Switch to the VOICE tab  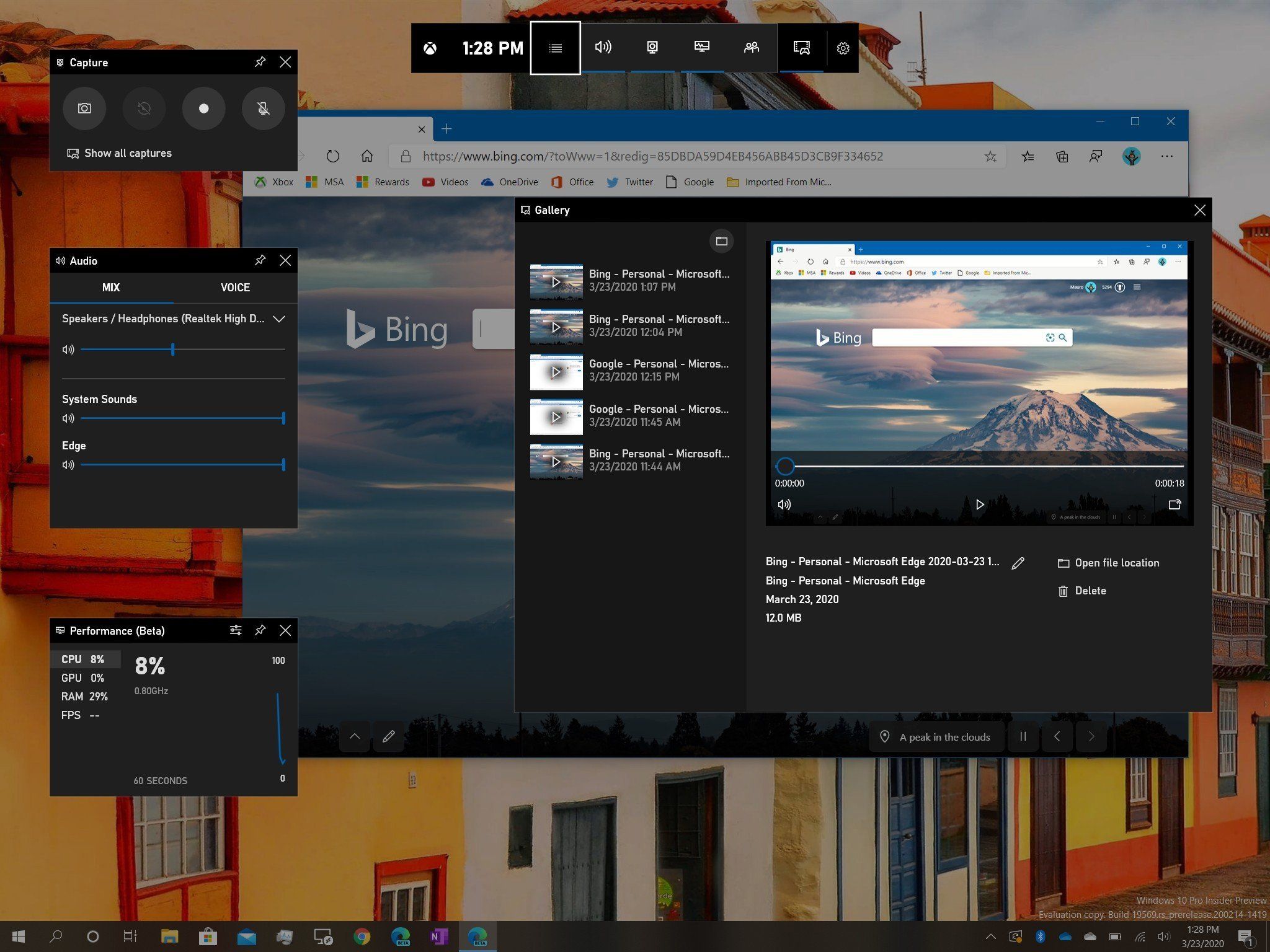pos(235,288)
